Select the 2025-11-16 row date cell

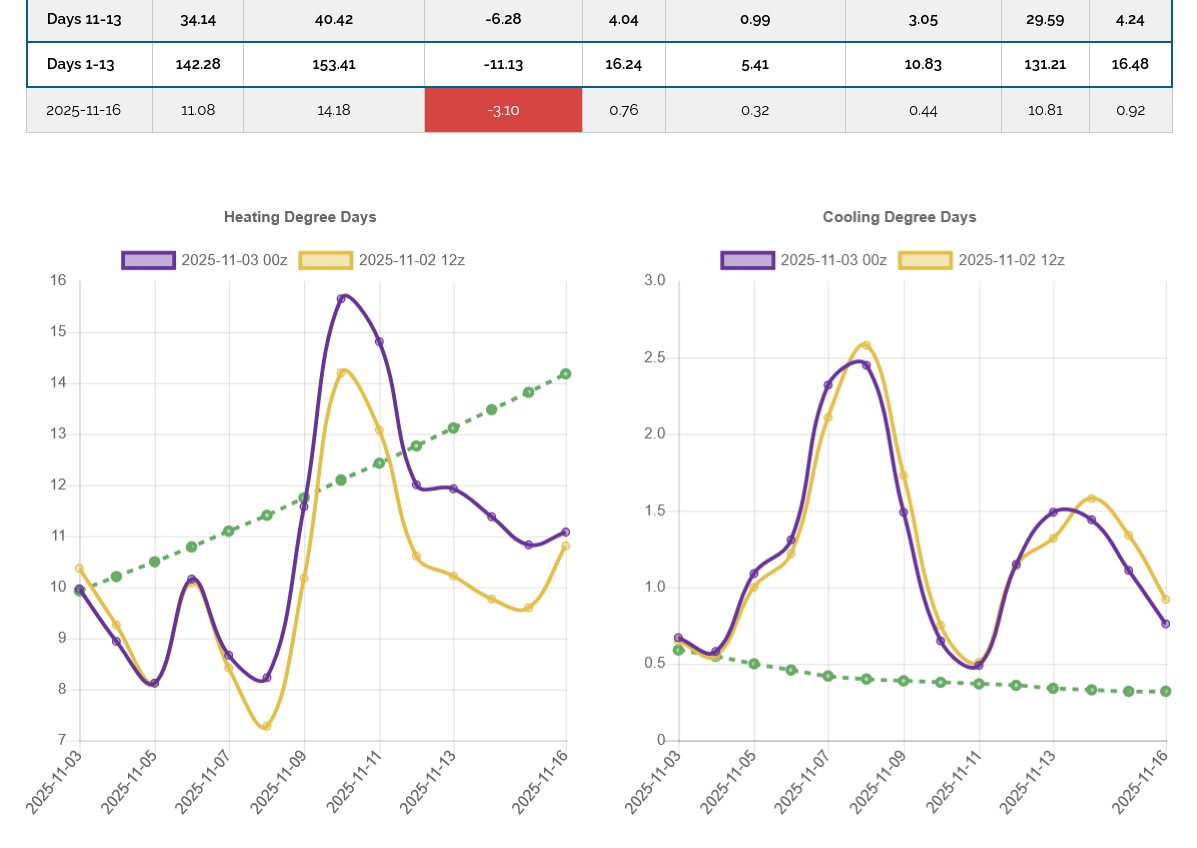click(84, 110)
